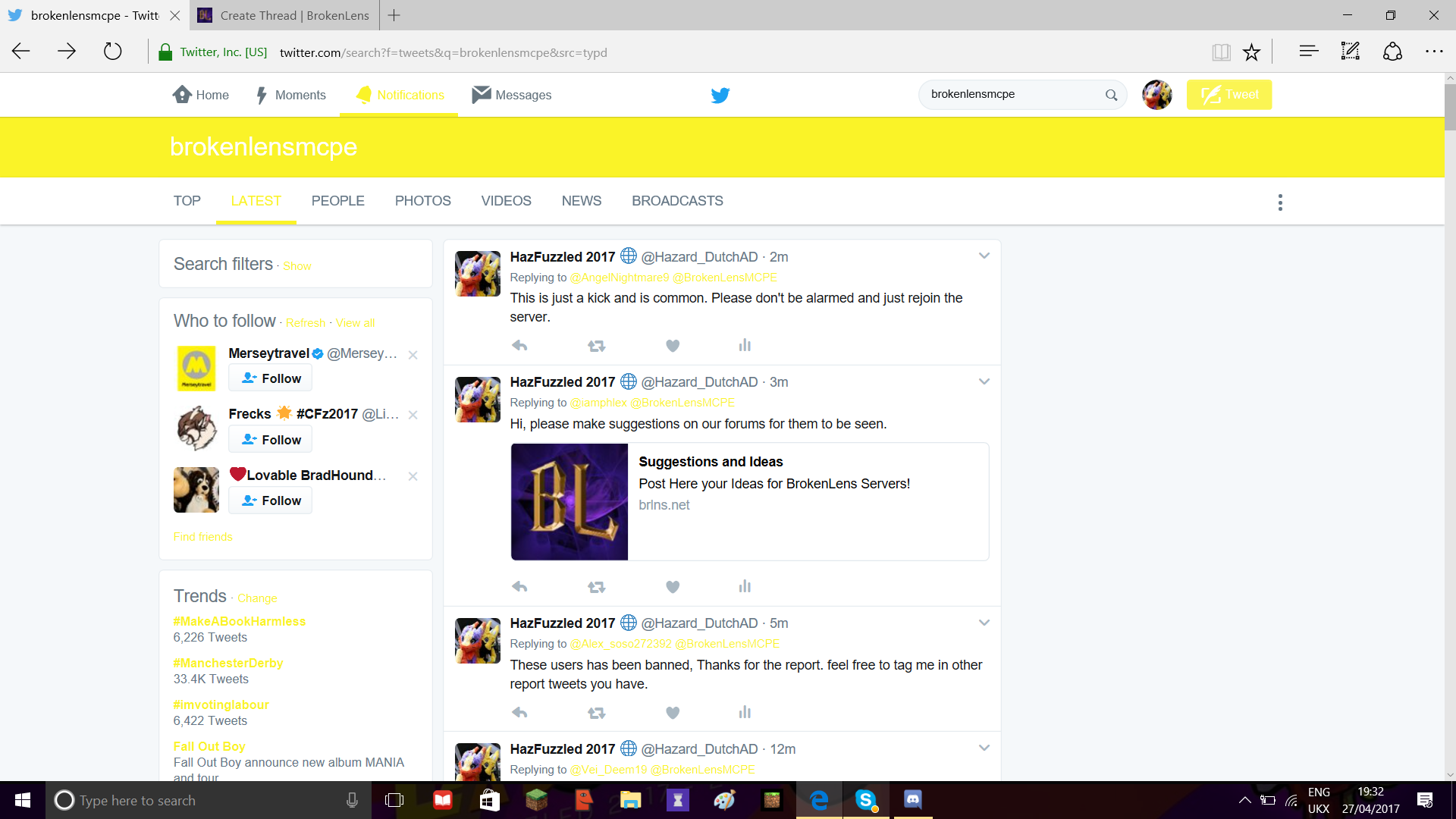Image resolution: width=1456 pixels, height=819 pixels.
Task: Open Edge reading view icon
Action: tap(1221, 52)
